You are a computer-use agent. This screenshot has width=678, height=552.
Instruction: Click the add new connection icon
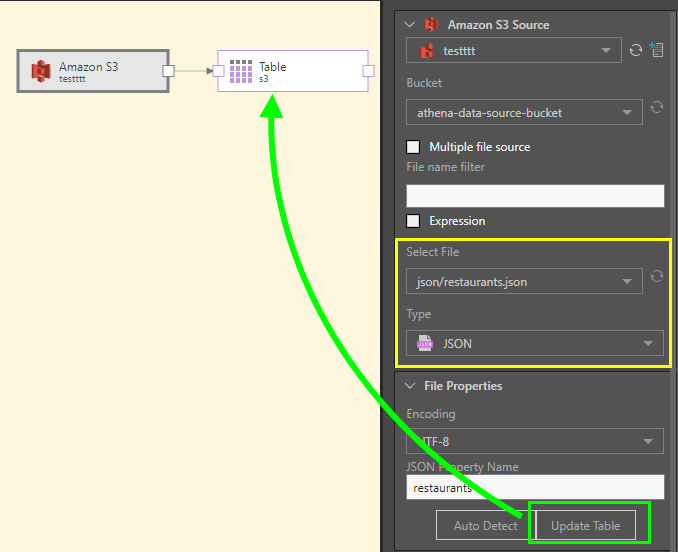tap(656, 50)
